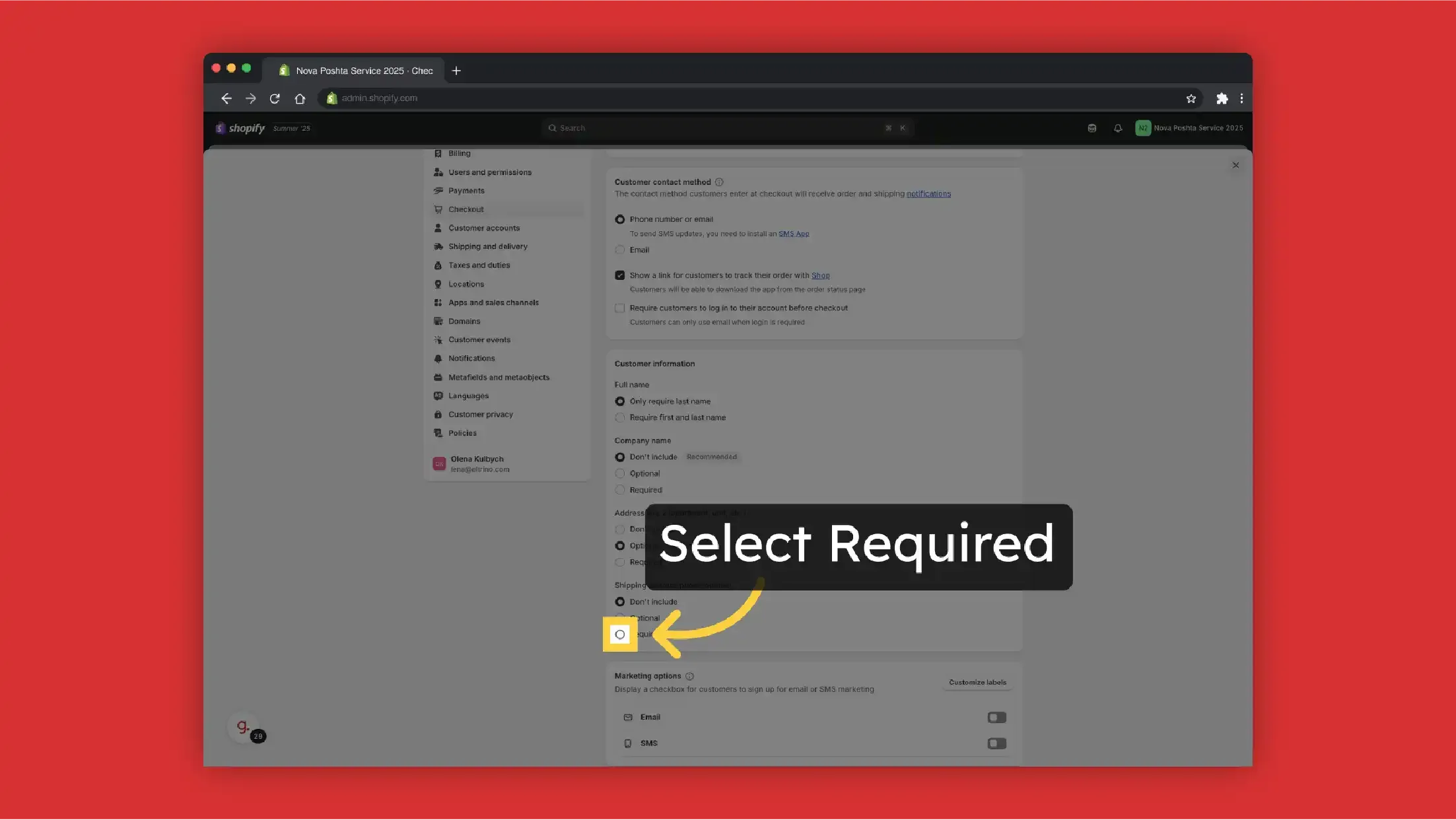Open the browser extensions puzzle icon
Screen dimensions: 1456x820
pos(1222,98)
